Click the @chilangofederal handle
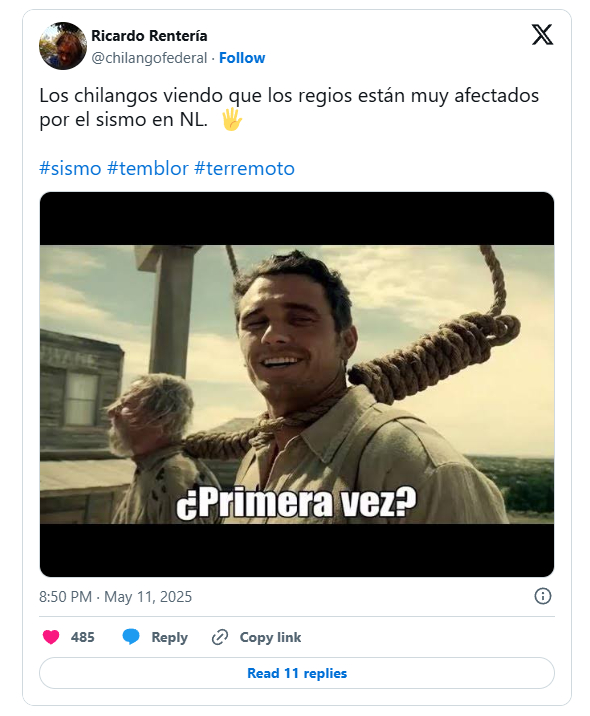This screenshot has height=716, width=590. click(x=149, y=58)
